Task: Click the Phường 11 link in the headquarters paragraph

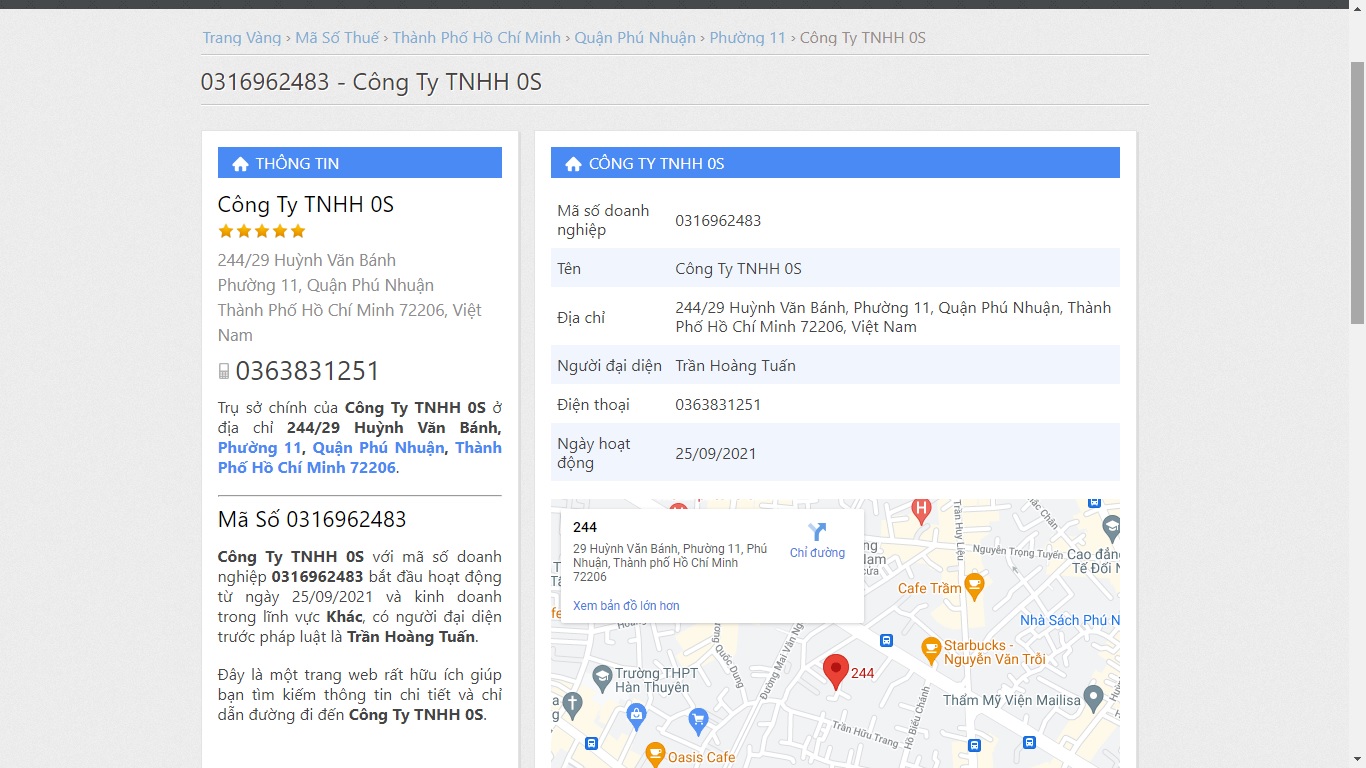Action: click(260, 448)
